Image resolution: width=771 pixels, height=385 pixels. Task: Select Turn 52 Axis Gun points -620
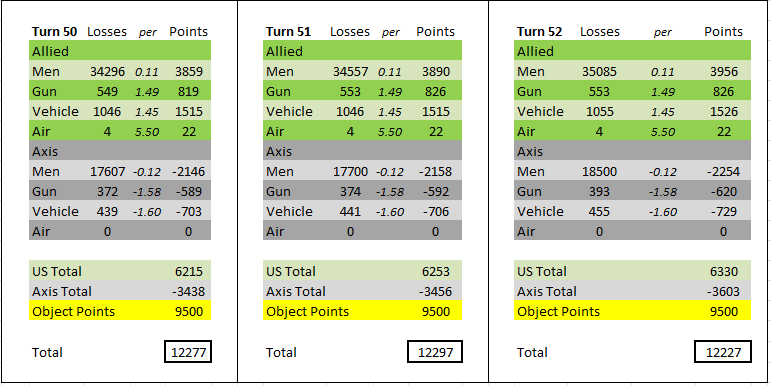[x=723, y=192]
